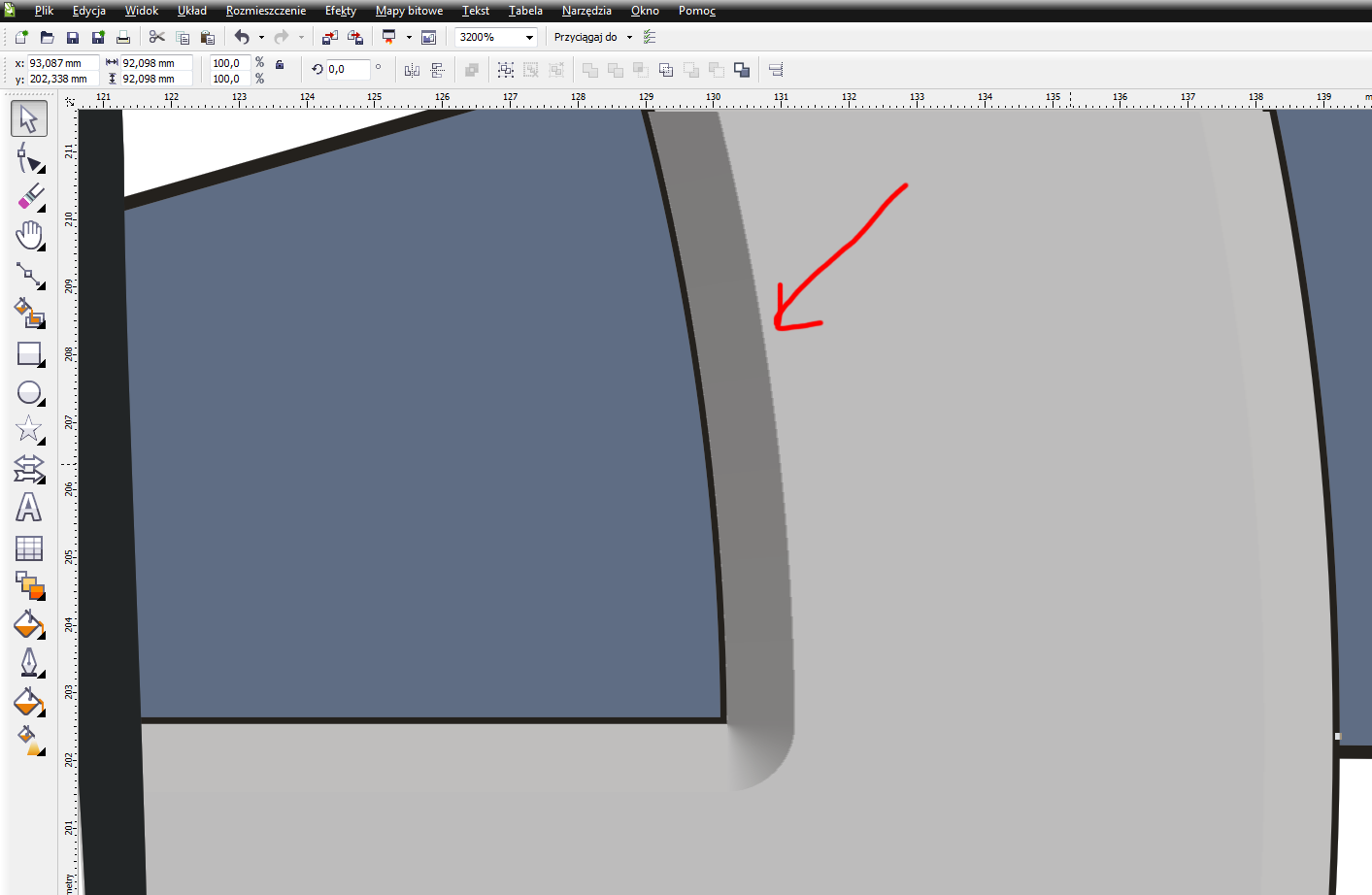Toggle the lock ratio padlock

[x=280, y=64]
